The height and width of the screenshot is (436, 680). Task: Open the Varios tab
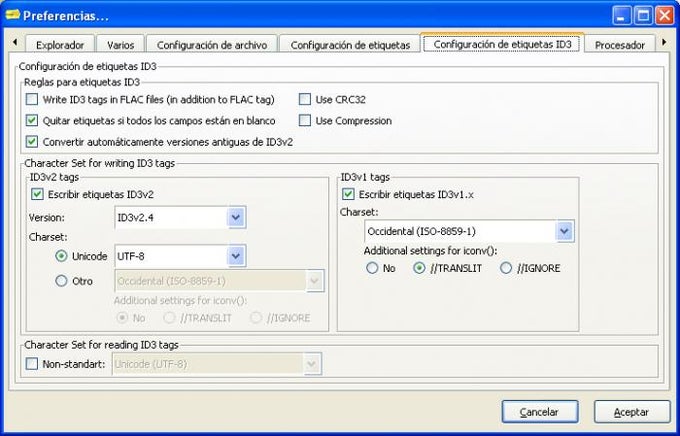pos(121,45)
